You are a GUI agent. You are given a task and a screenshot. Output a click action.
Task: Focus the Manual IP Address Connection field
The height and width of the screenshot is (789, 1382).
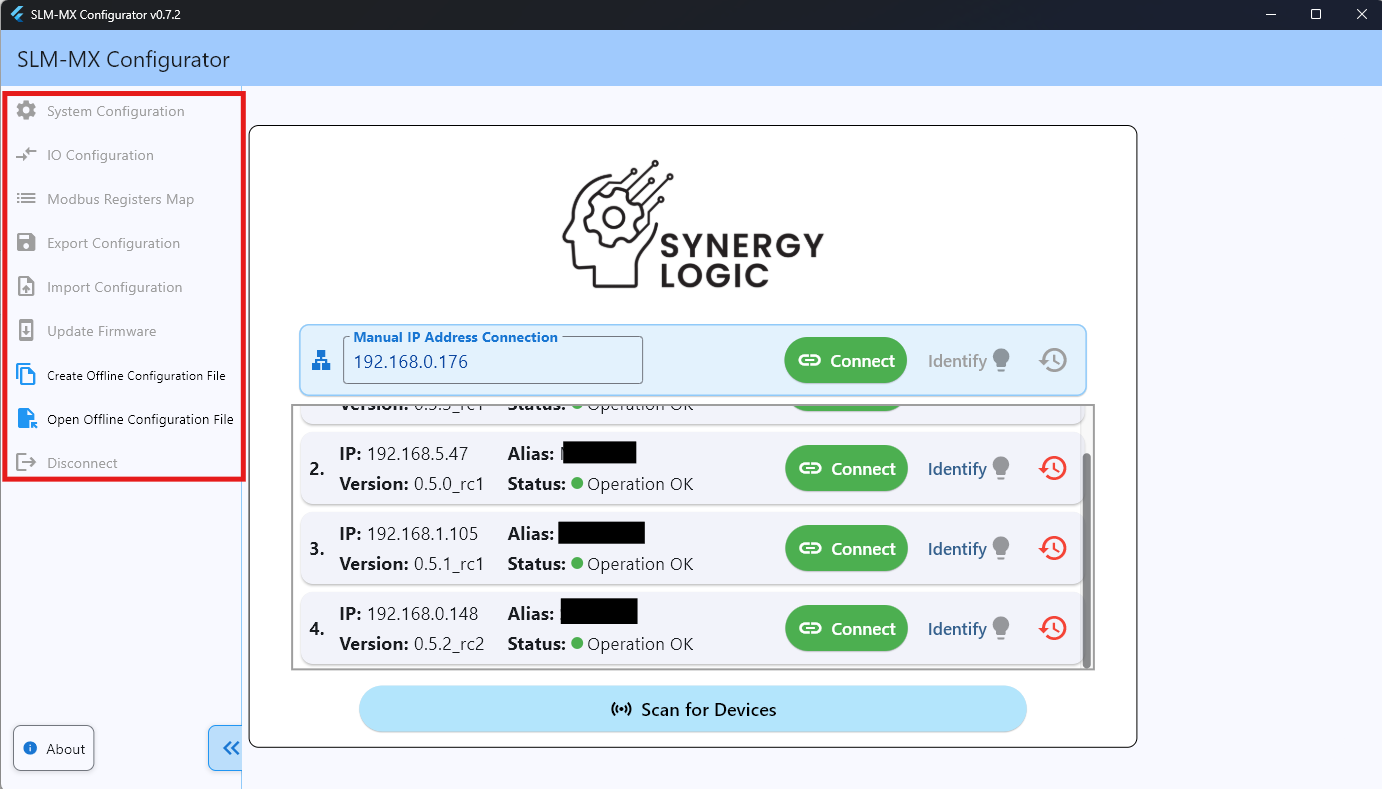492,362
